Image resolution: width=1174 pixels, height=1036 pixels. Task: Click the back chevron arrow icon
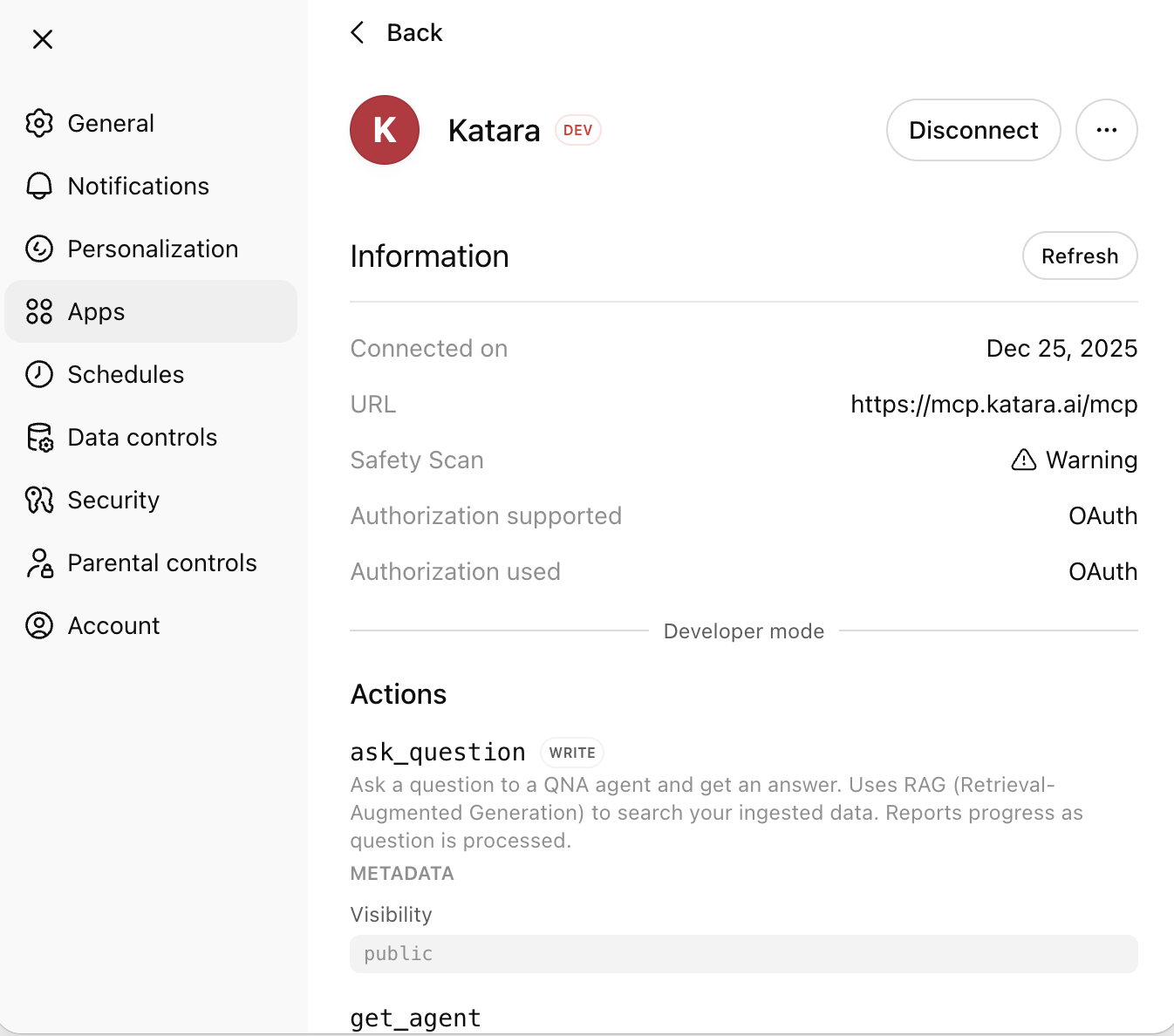[x=358, y=32]
